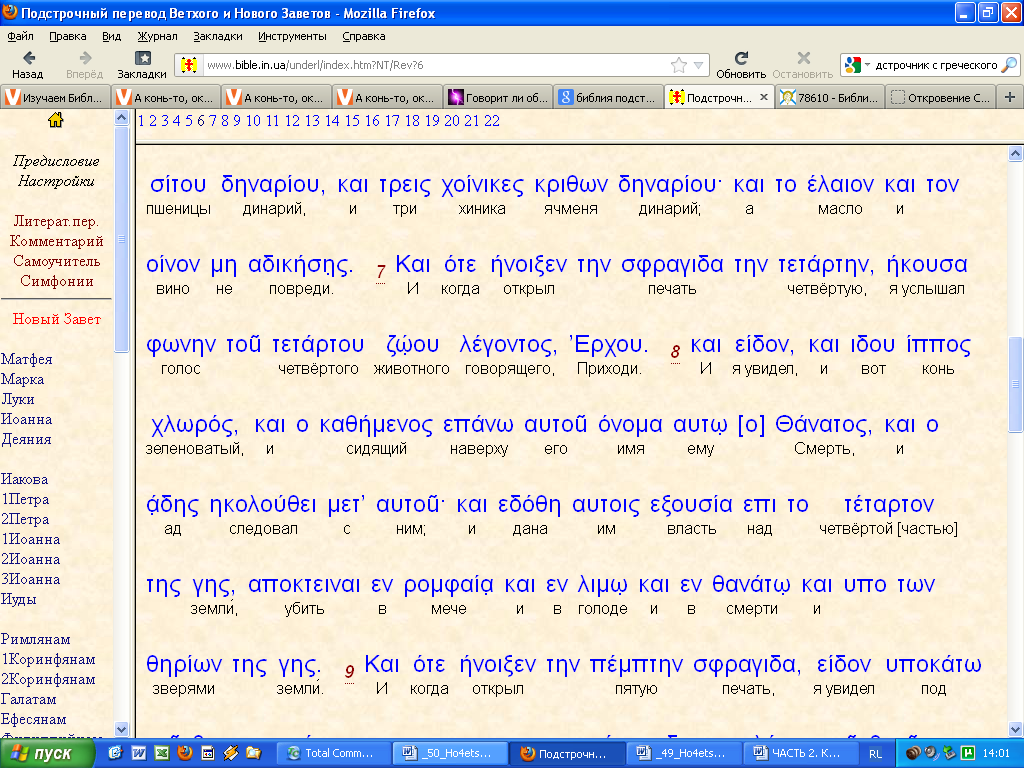The height and width of the screenshot is (768, 1024).
Task: Click the main content scrollbar down arrow
Action: pyautogui.click(x=1015, y=729)
